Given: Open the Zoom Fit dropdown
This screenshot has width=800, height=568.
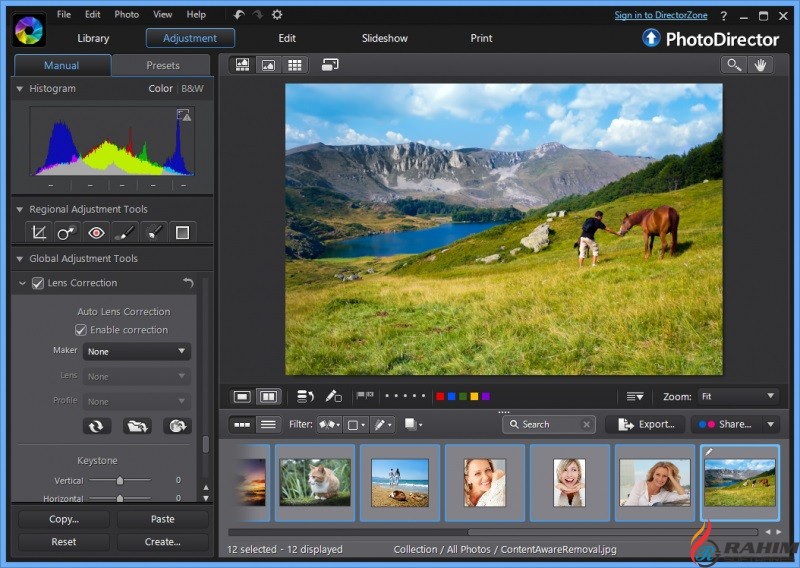Looking at the screenshot, I should (x=737, y=397).
